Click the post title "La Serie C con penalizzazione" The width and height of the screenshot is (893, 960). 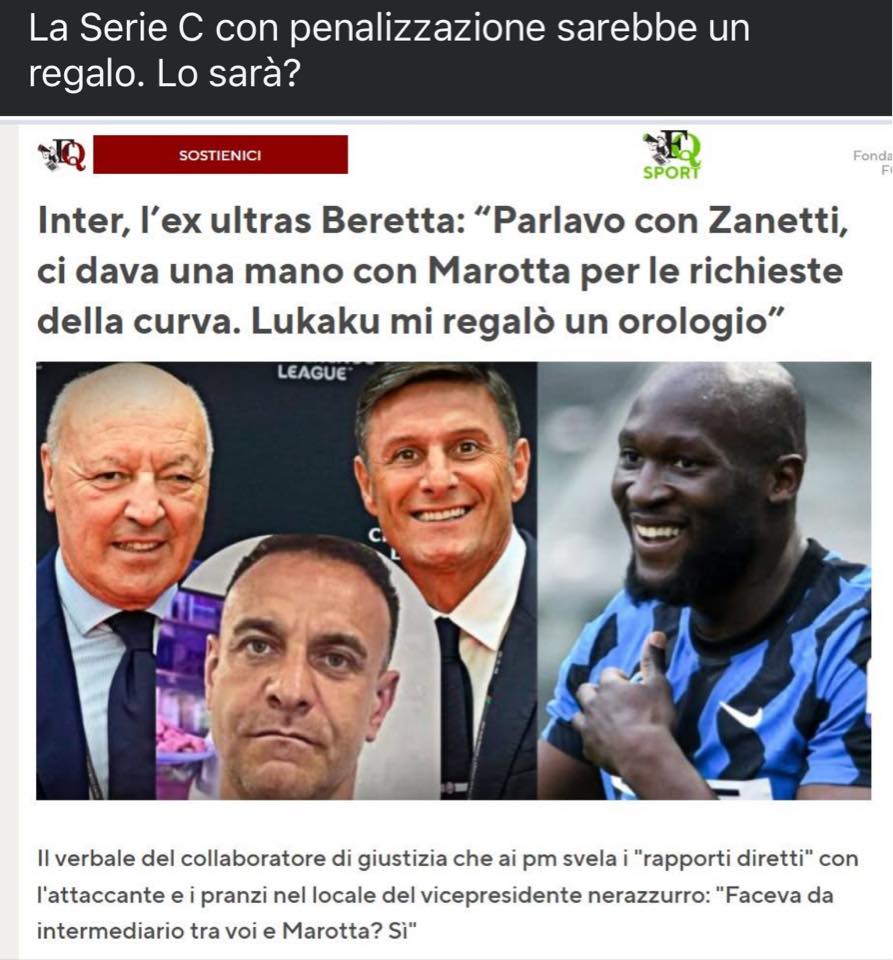pos(389,50)
